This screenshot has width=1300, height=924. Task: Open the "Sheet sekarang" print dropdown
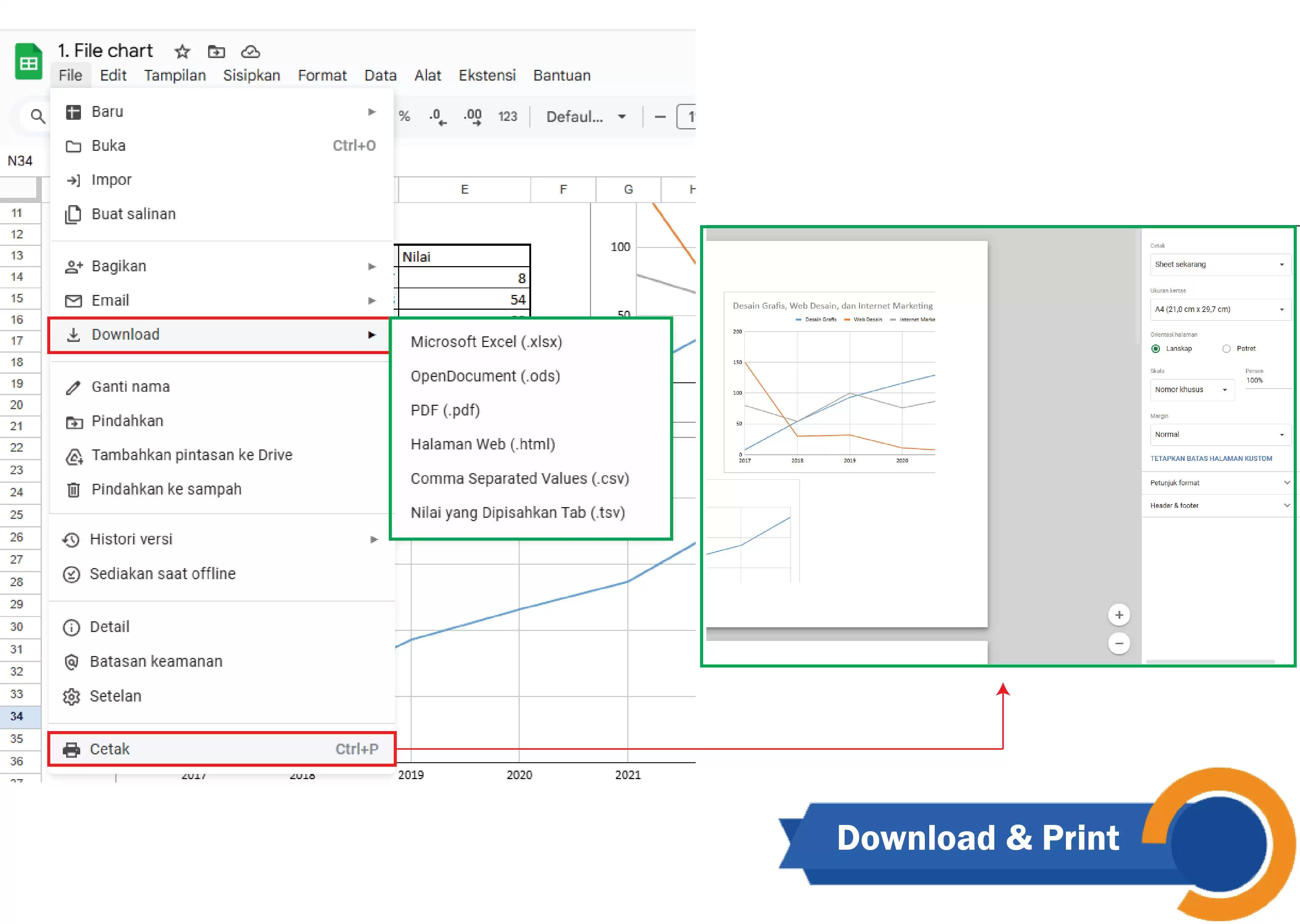point(1219,264)
